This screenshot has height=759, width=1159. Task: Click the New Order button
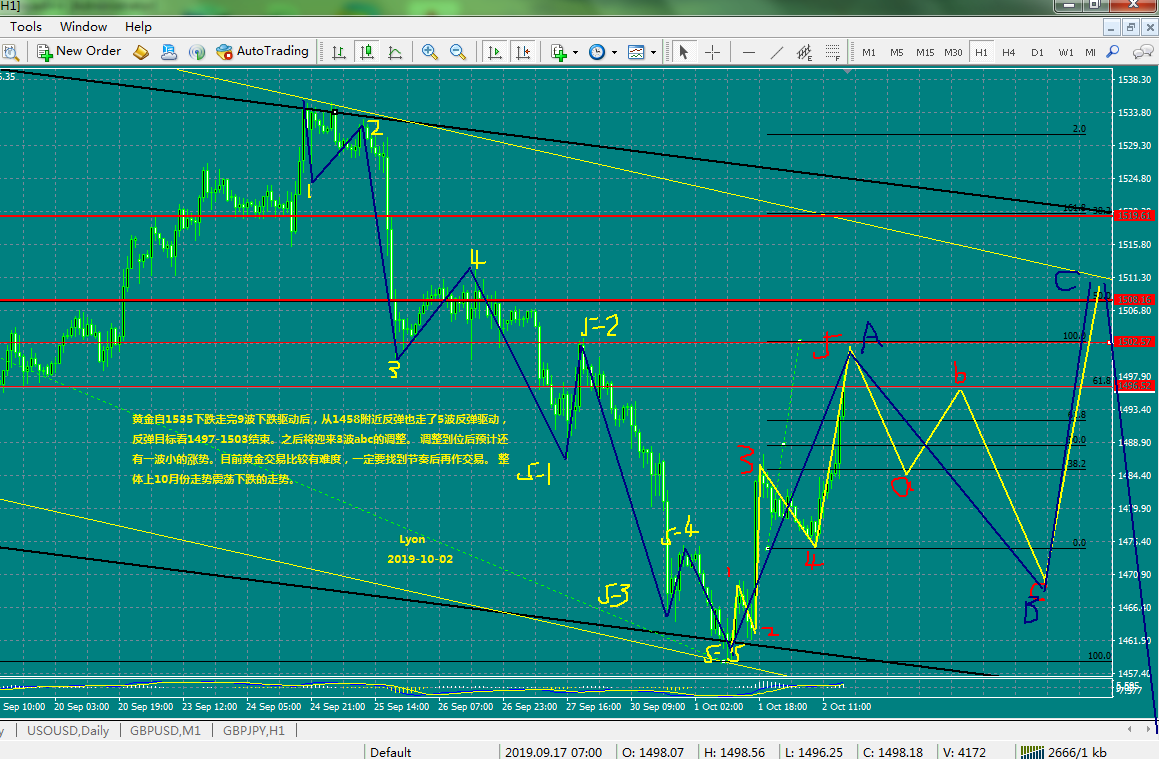(79, 51)
